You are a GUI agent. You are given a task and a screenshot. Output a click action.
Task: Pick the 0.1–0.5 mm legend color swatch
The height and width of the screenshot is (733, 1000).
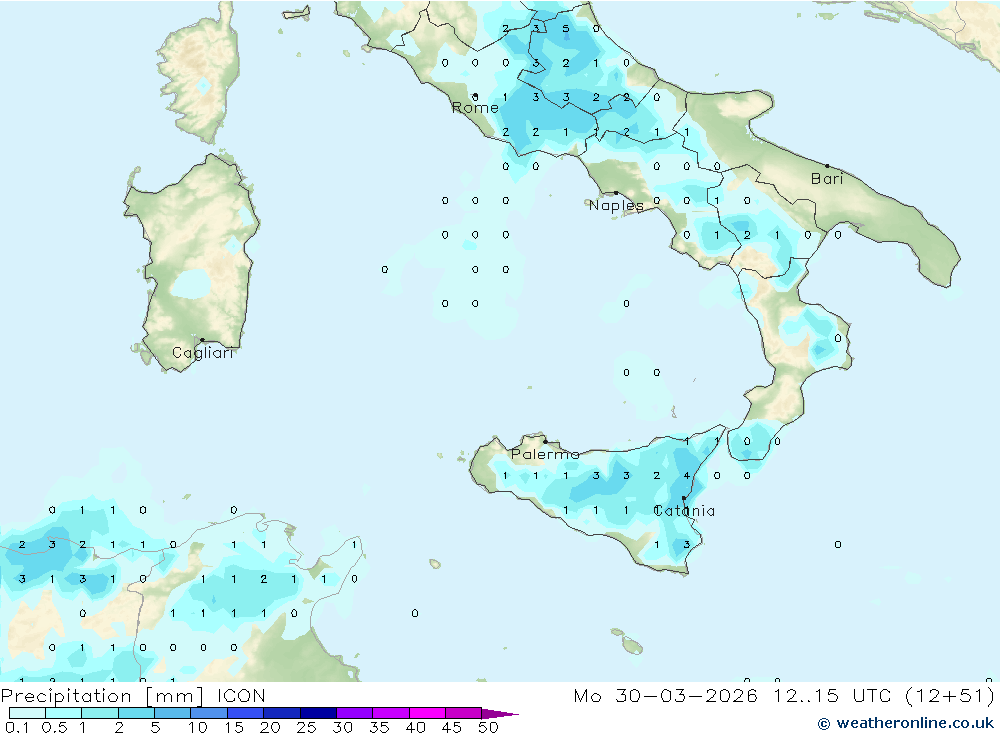pos(27,713)
